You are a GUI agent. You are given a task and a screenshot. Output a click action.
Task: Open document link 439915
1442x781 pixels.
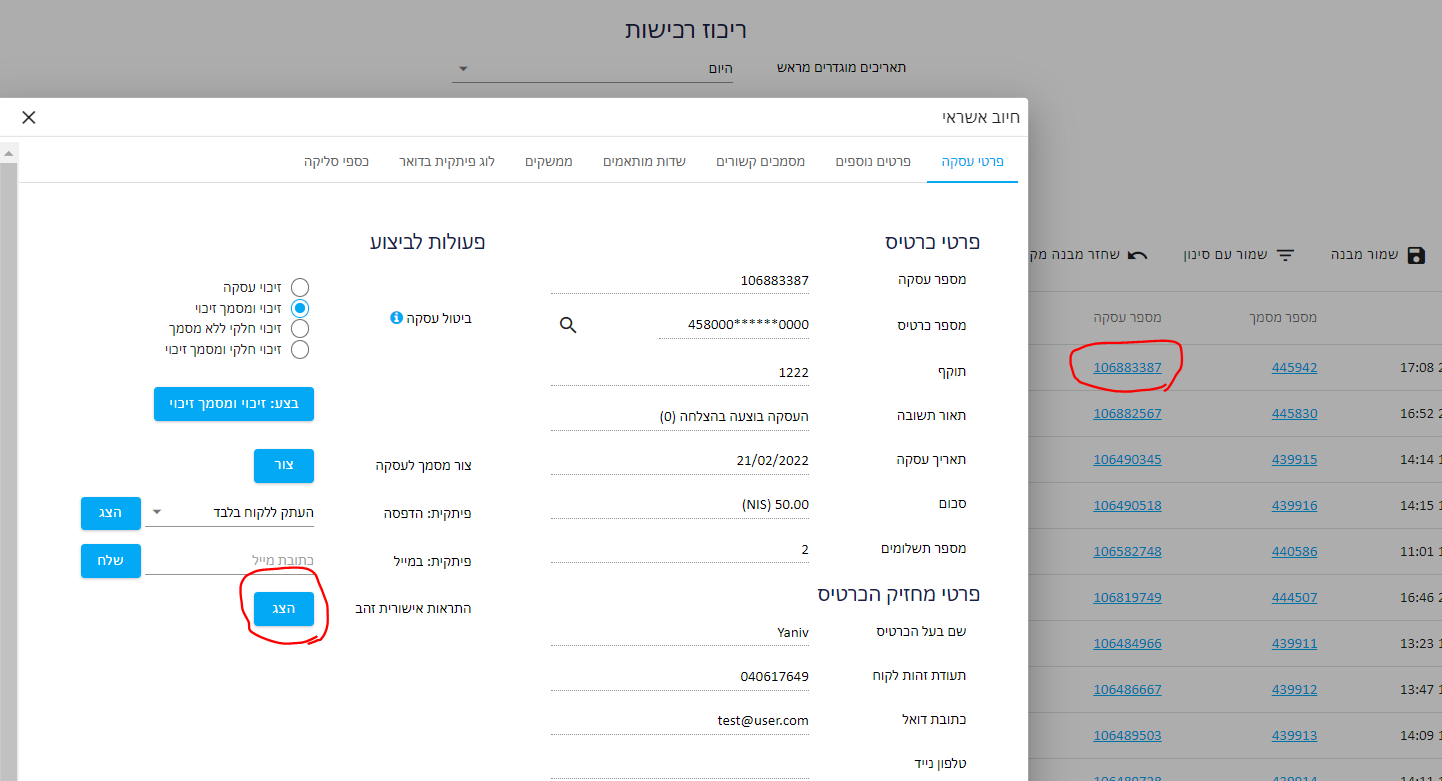click(x=1294, y=459)
